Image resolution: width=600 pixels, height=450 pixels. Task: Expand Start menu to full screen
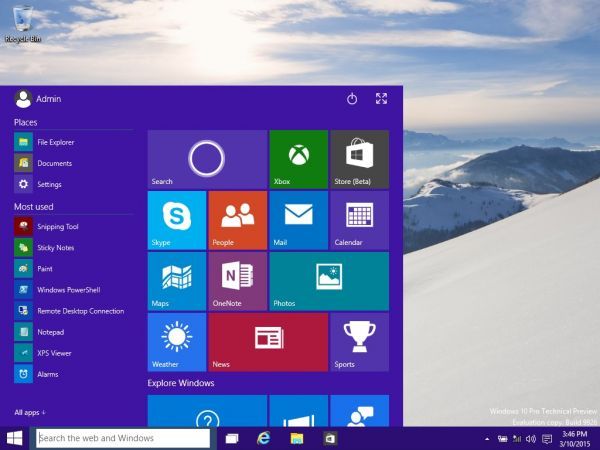click(381, 98)
